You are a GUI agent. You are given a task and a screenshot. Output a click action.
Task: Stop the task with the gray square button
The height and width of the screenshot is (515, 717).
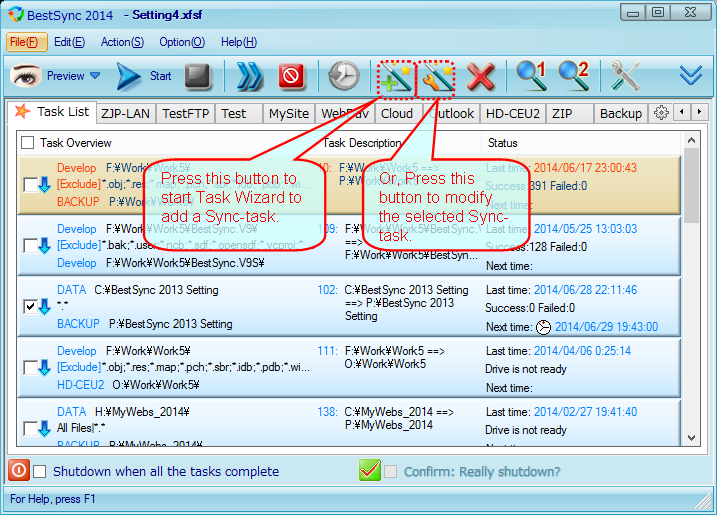pyautogui.click(x=198, y=76)
